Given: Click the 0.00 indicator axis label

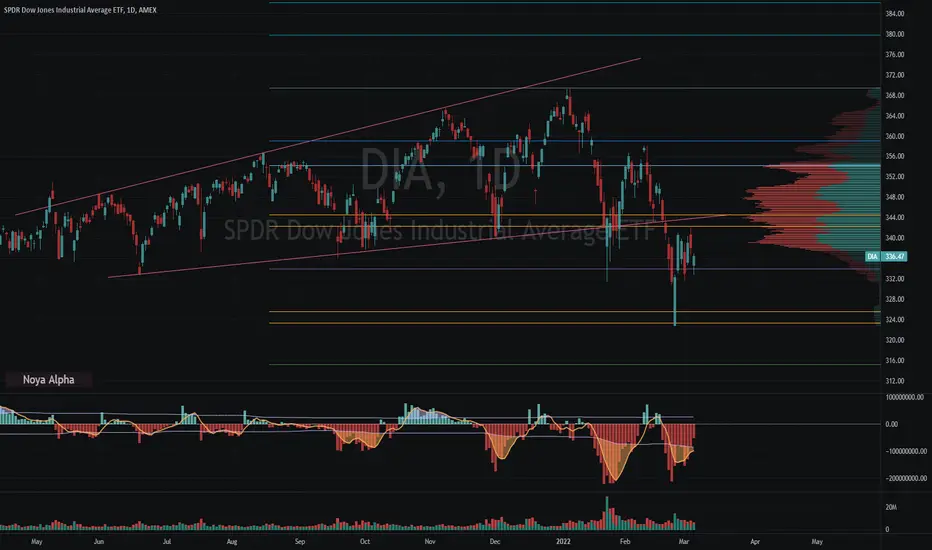Looking at the screenshot, I should (x=892, y=424).
